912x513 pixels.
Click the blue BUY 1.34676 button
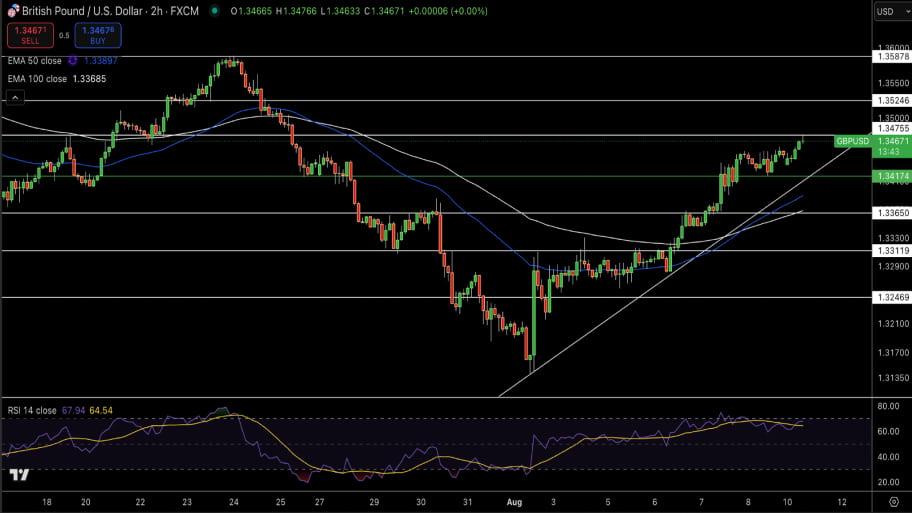pyautogui.click(x=98, y=35)
